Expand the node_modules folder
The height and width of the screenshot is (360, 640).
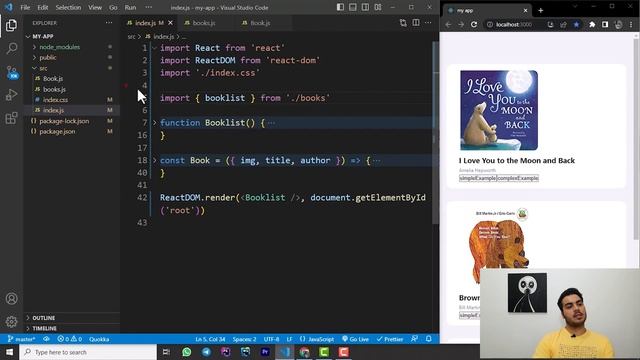[x=34, y=47]
